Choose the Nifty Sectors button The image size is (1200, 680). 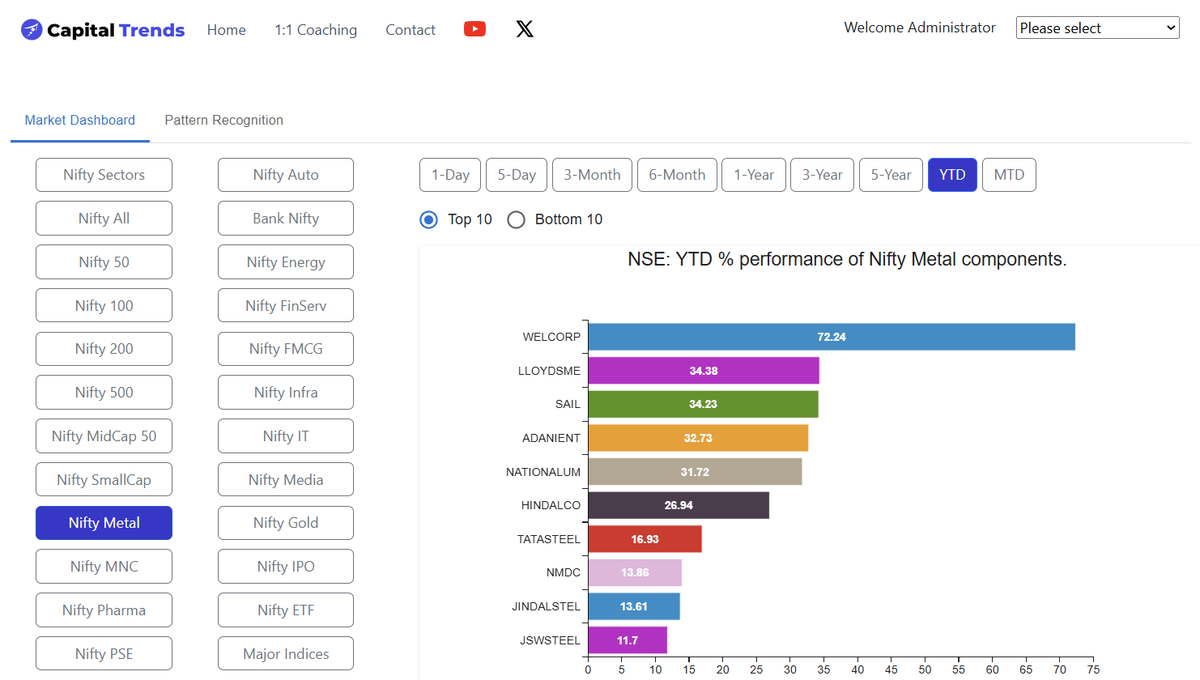click(x=104, y=175)
